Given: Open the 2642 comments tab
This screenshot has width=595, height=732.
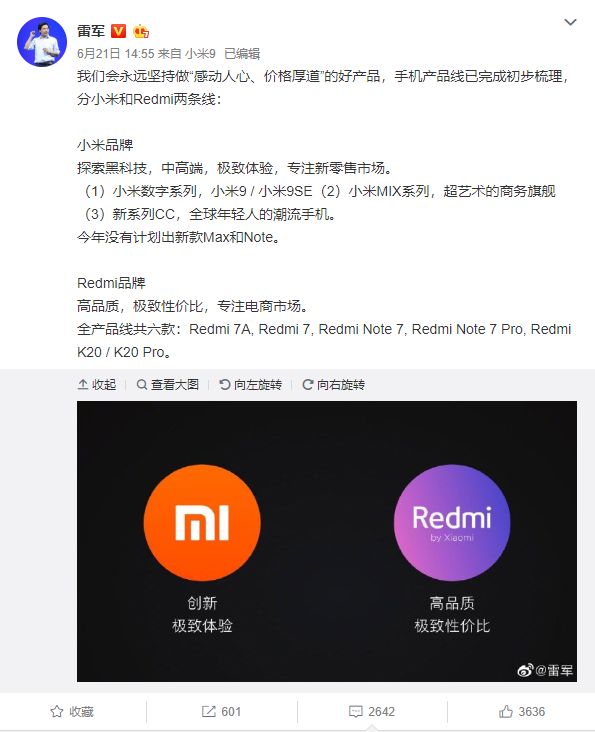Looking at the screenshot, I should [372, 711].
